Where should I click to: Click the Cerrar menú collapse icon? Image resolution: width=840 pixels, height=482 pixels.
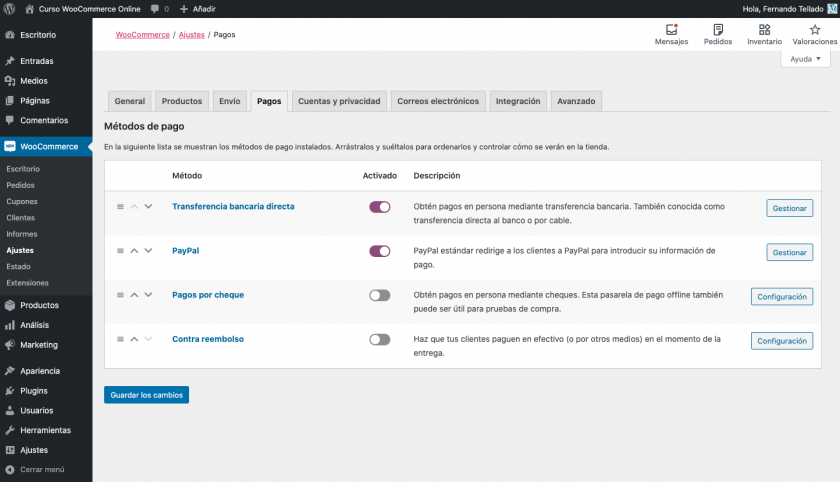(9, 469)
